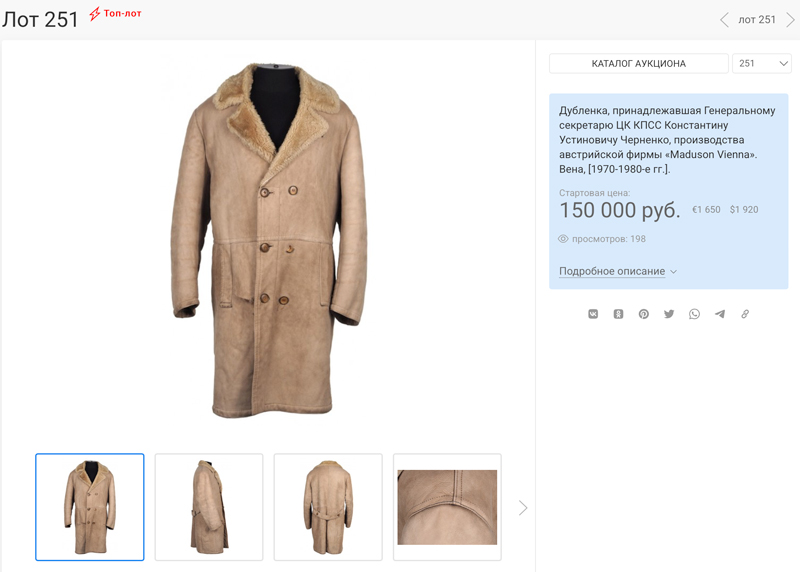Open the lot number 251 dropdown
This screenshot has height=572, width=800.
click(762, 63)
